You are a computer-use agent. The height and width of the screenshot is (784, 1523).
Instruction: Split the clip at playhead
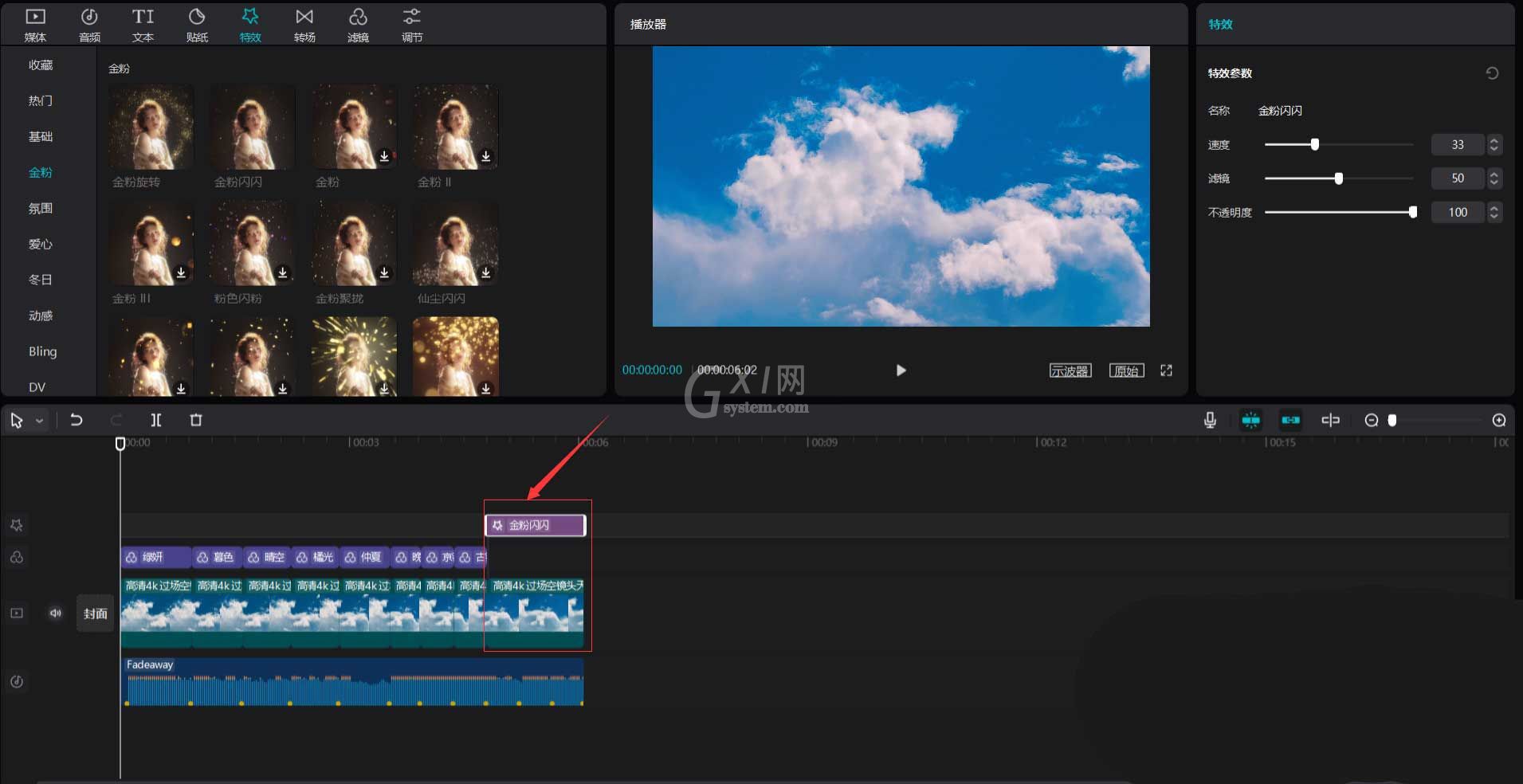[x=156, y=420]
